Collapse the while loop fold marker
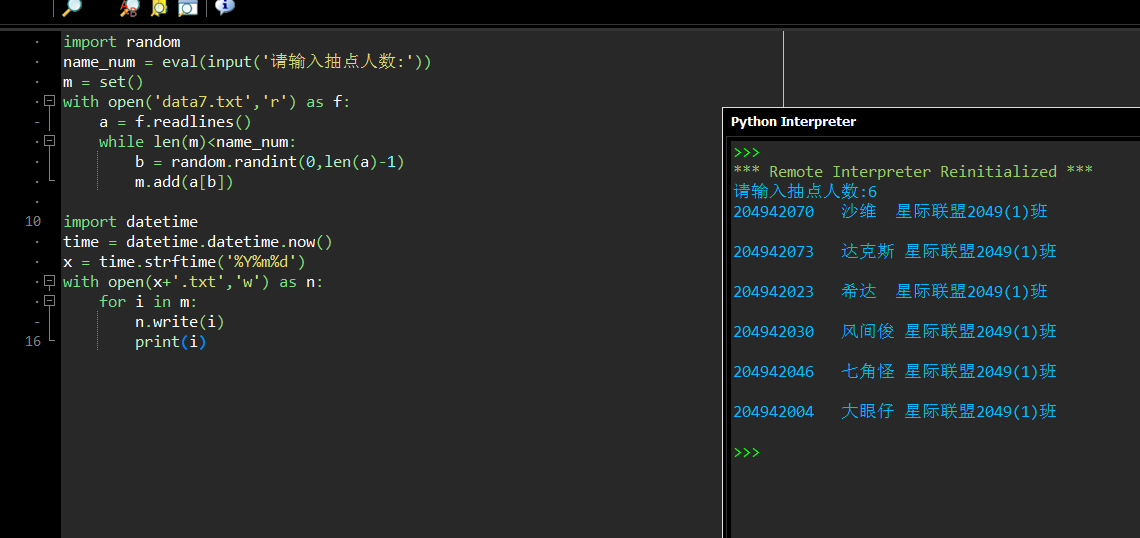1140x538 pixels. [48, 141]
